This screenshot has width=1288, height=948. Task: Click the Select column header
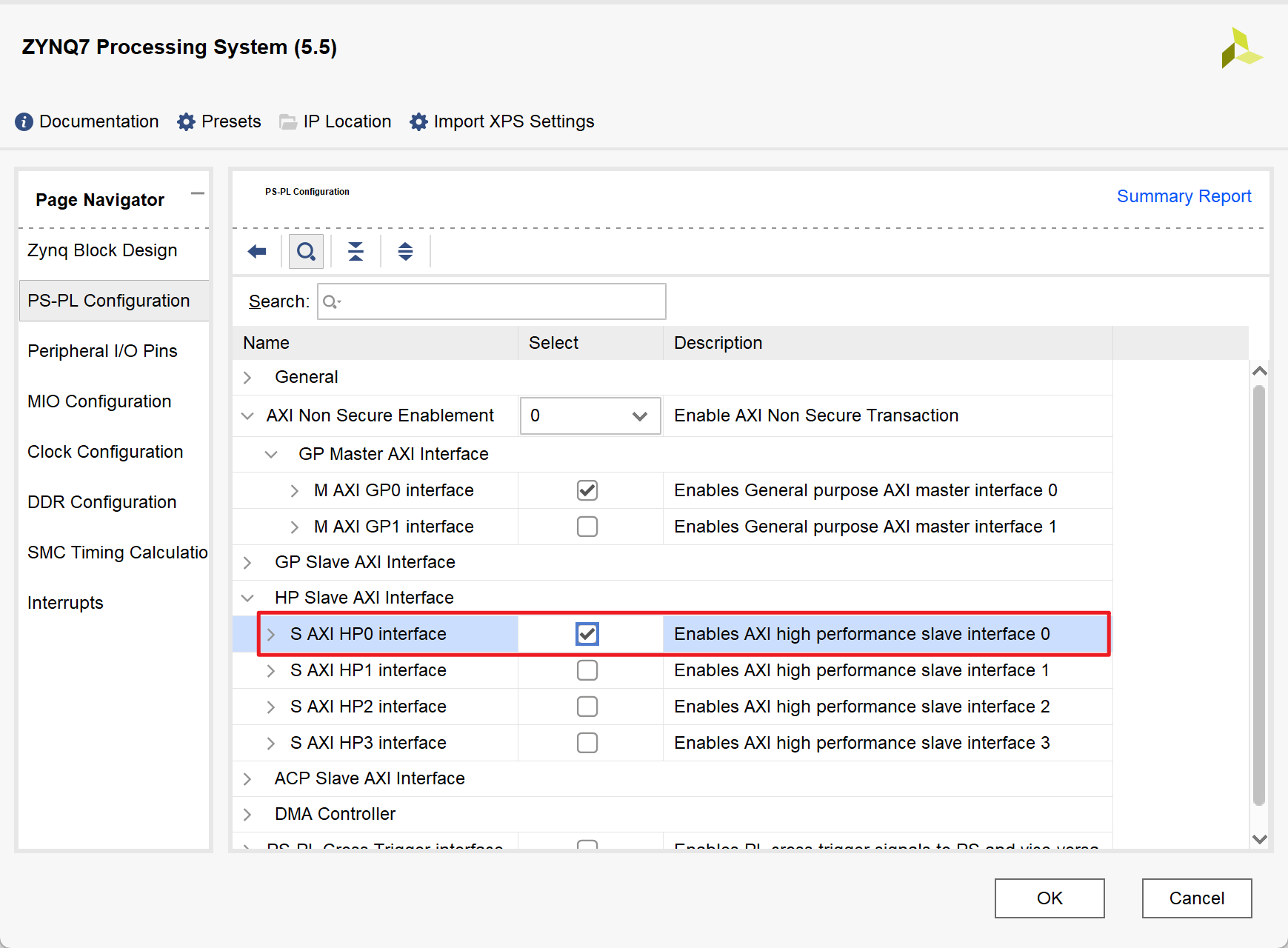pos(590,343)
